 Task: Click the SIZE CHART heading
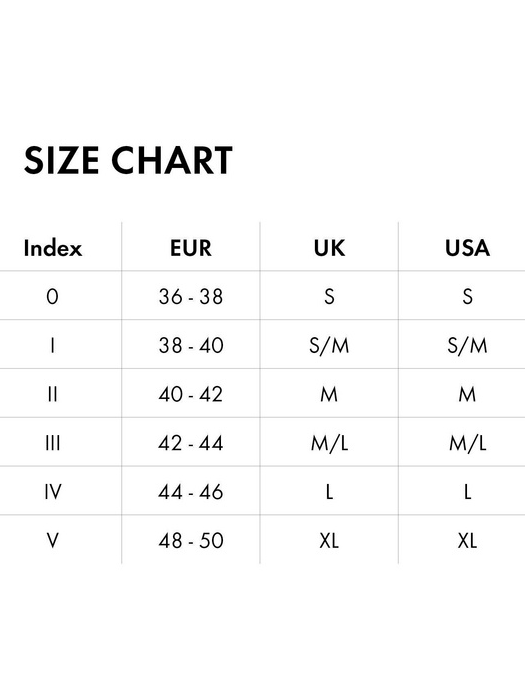tap(128, 160)
